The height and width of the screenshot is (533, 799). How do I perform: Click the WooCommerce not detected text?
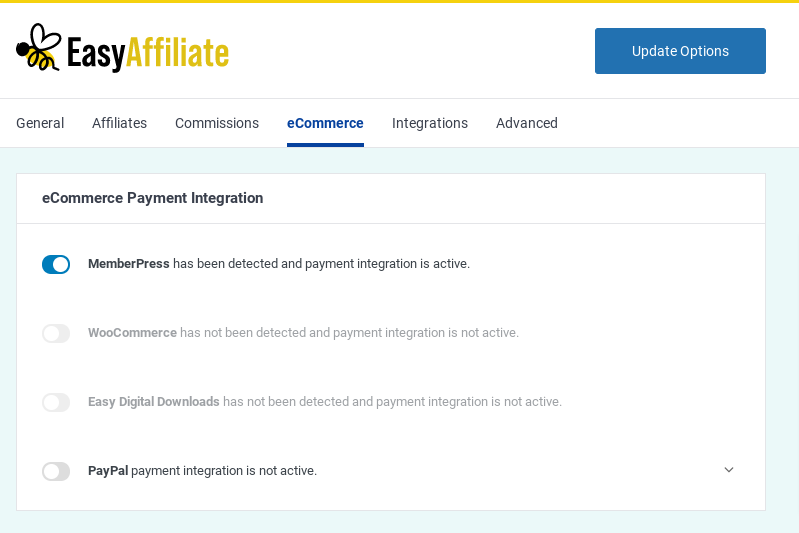(x=303, y=333)
